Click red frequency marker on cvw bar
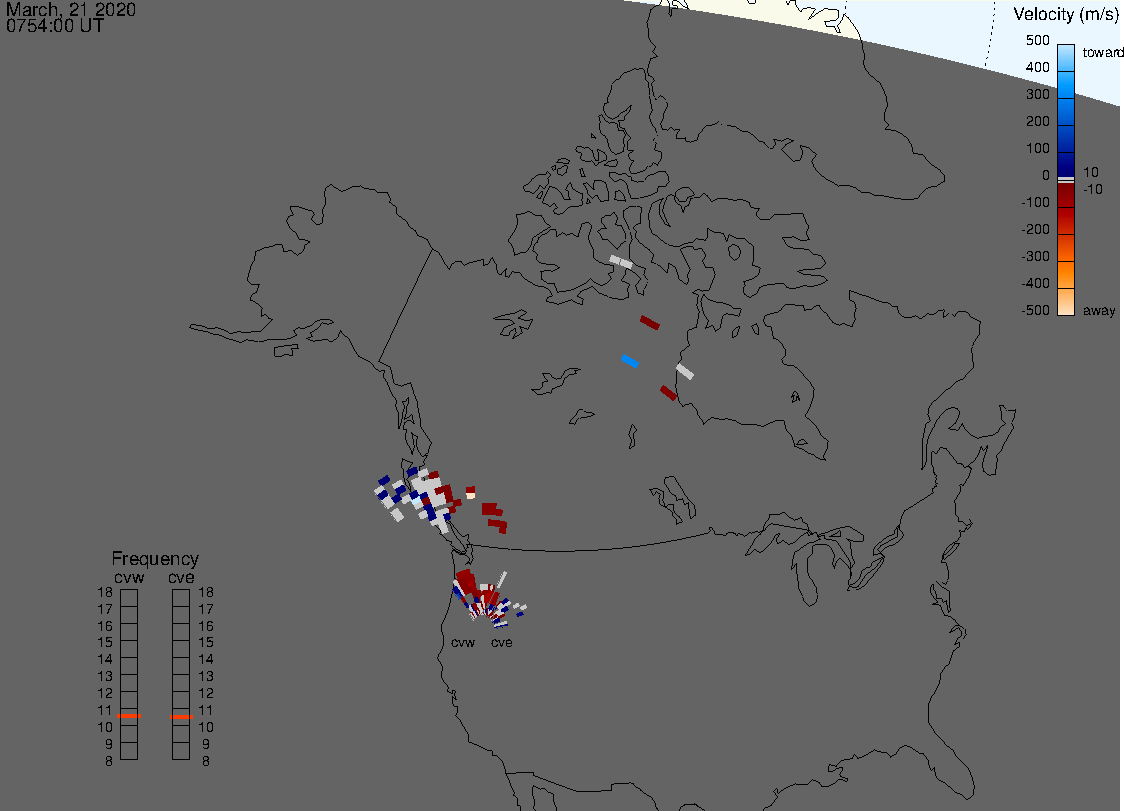Image resolution: width=1124 pixels, height=811 pixels. tap(129, 716)
